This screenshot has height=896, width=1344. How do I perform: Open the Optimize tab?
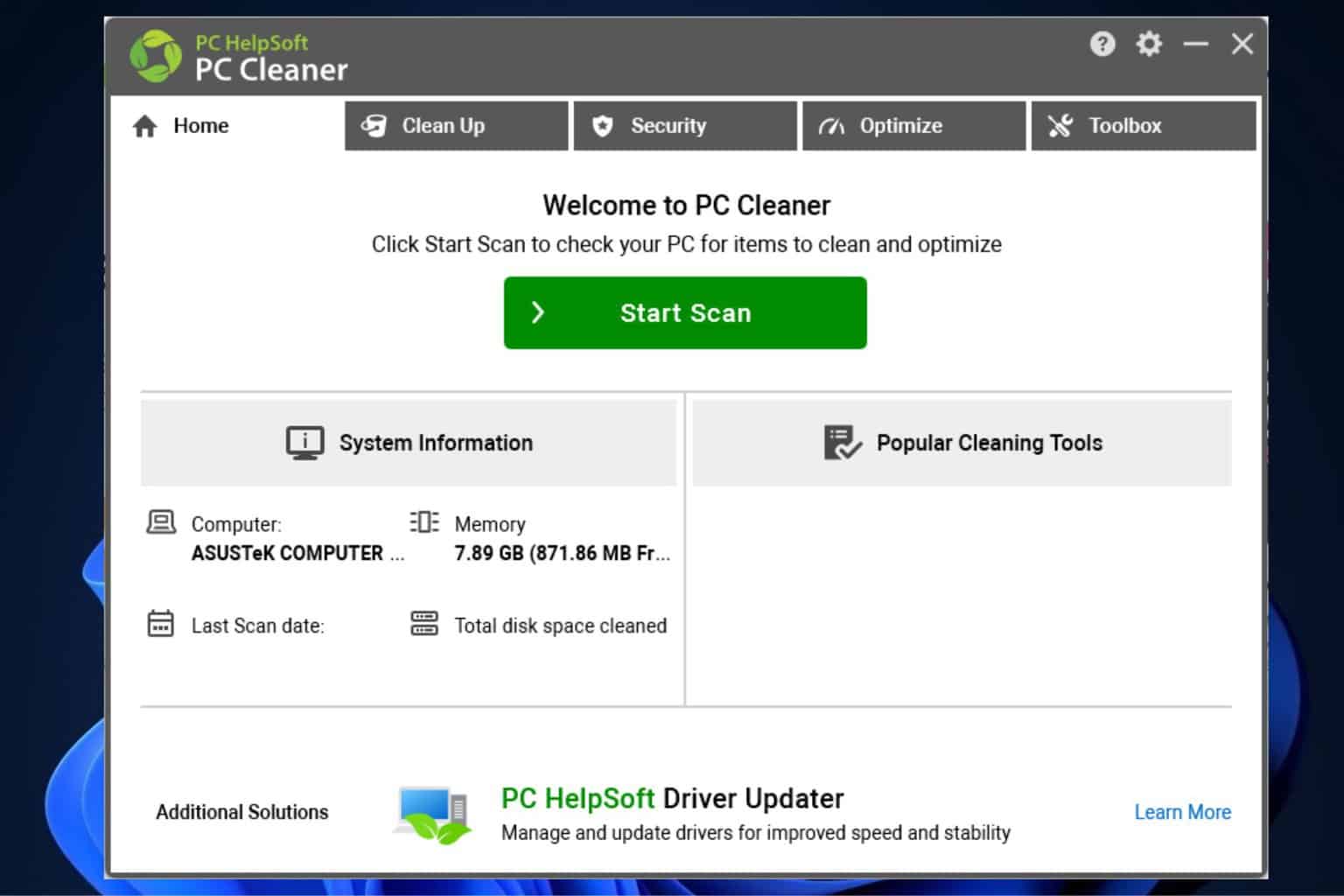(x=913, y=126)
